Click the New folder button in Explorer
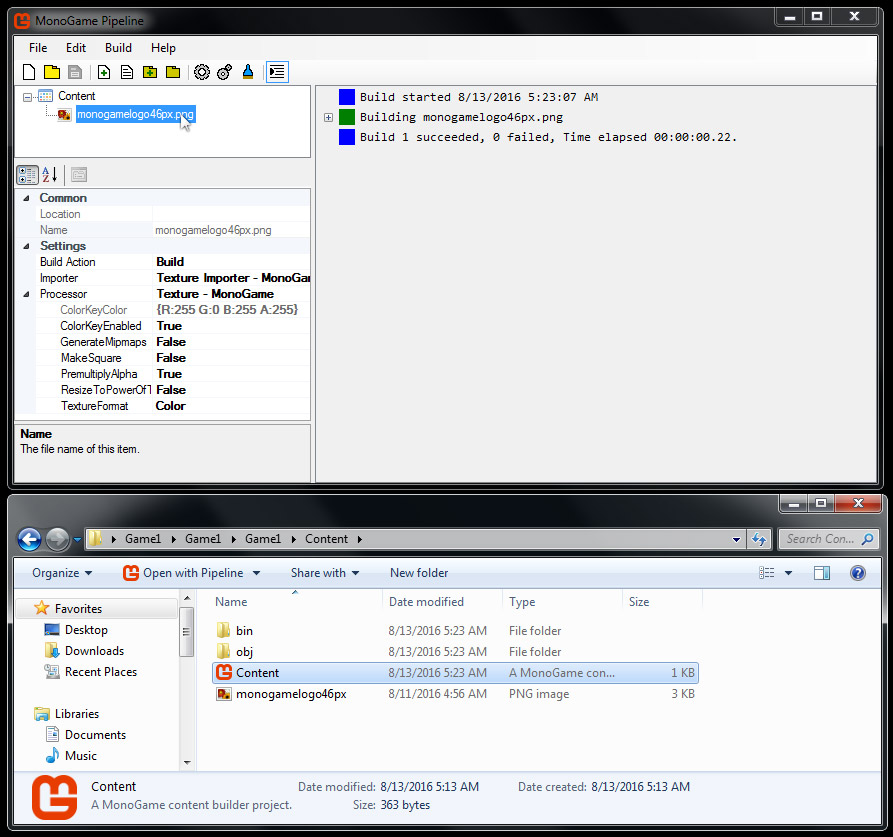This screenshot has height=837, width=893. [419, 573]
